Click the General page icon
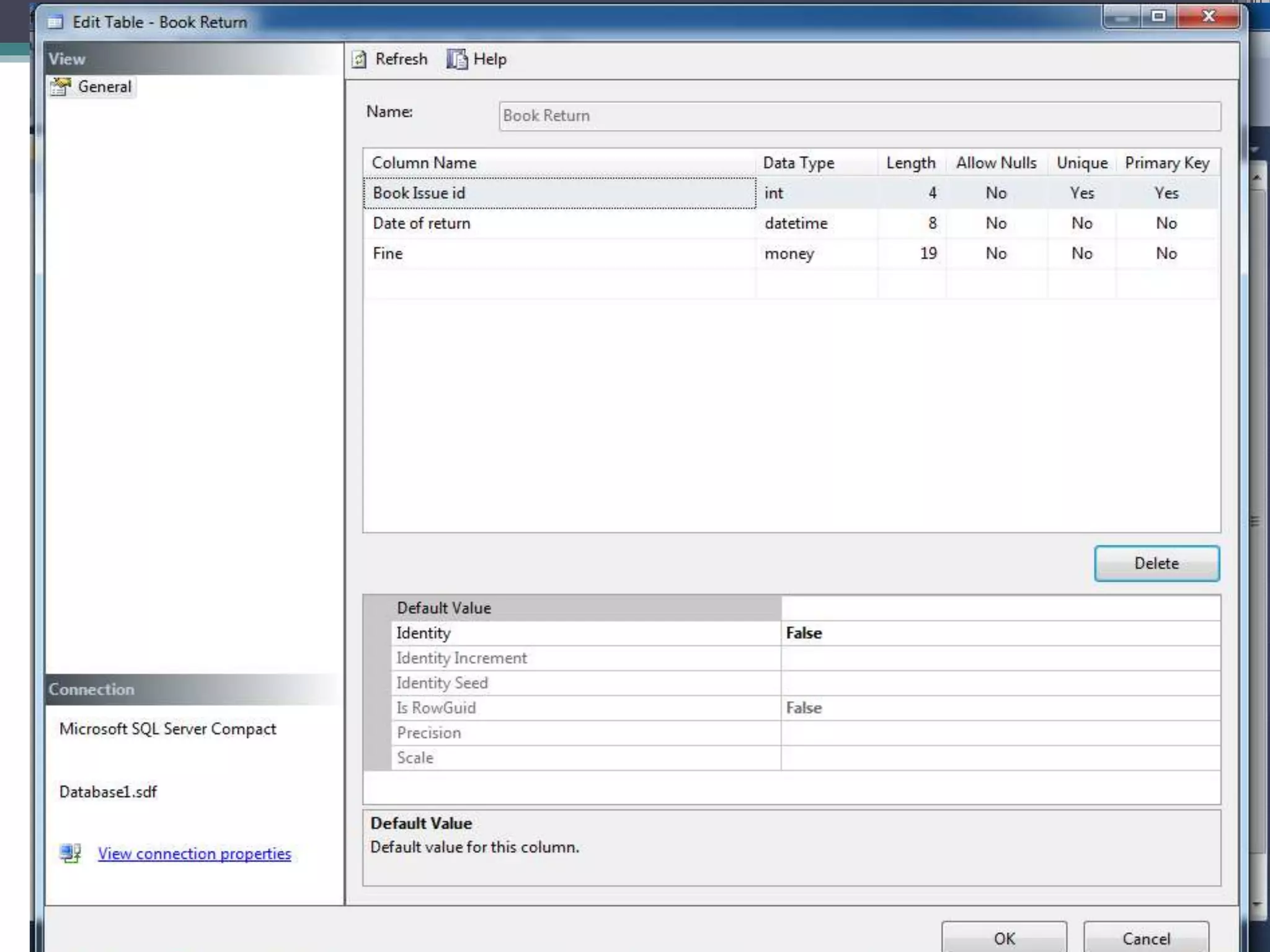This screenshot has height=952, width=1270. [x=61, y=87]
